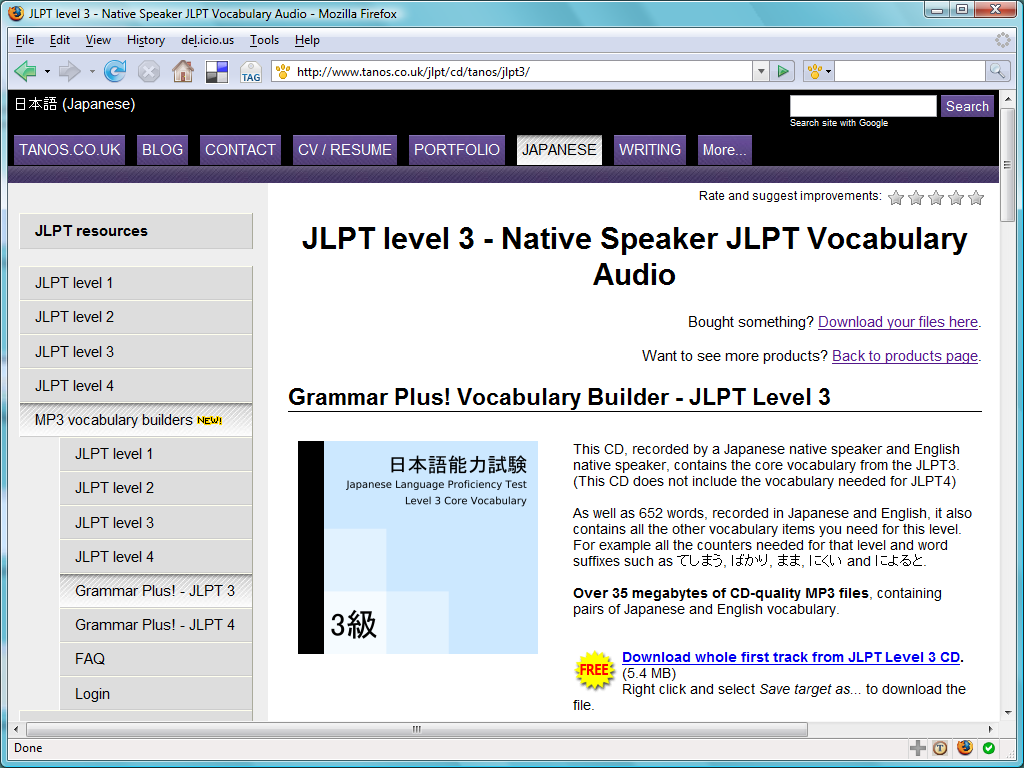Open the FAQ sidebar item

click(156, 659)
